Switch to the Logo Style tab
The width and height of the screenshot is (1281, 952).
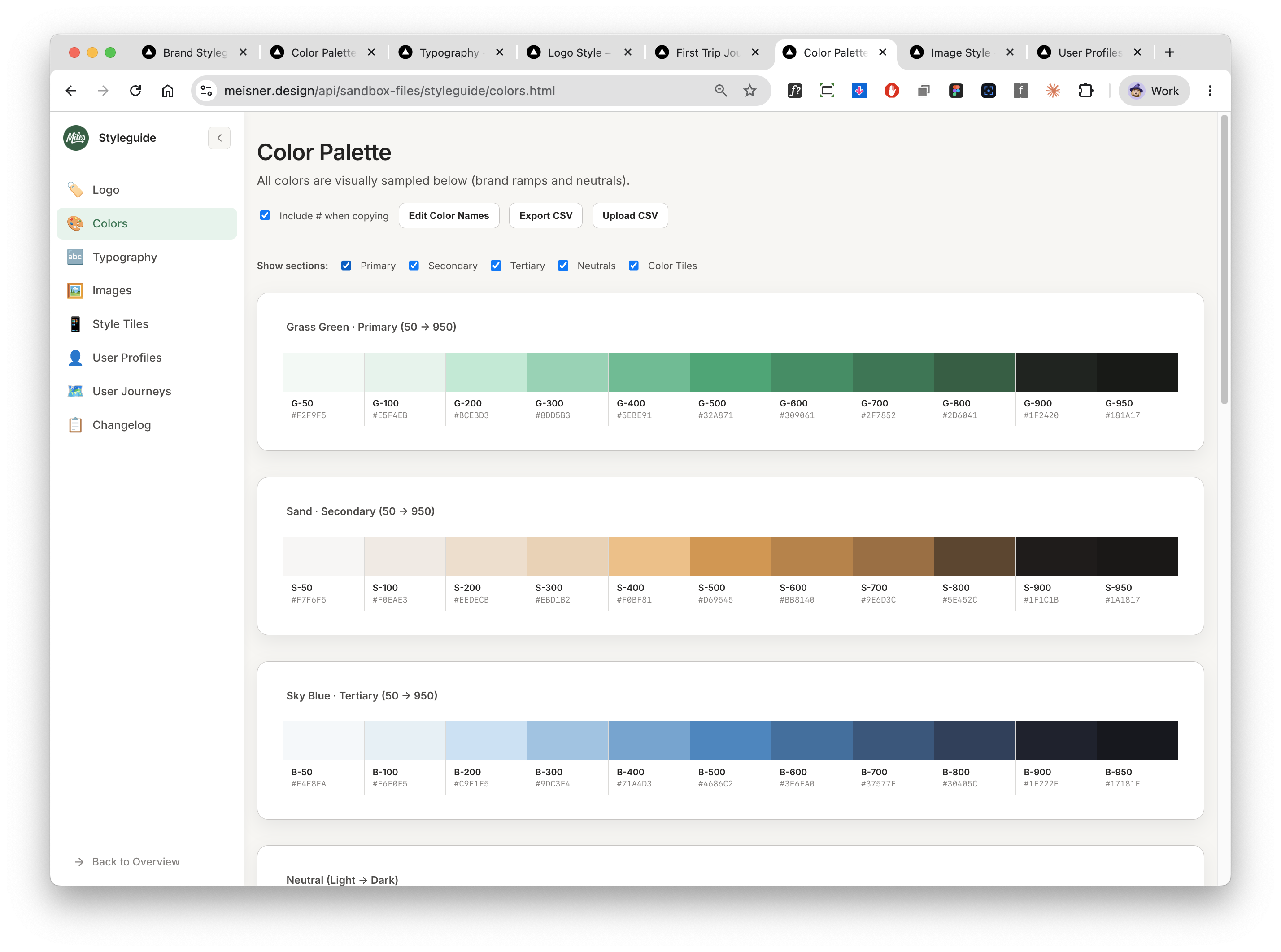click(x=579, y=52)
